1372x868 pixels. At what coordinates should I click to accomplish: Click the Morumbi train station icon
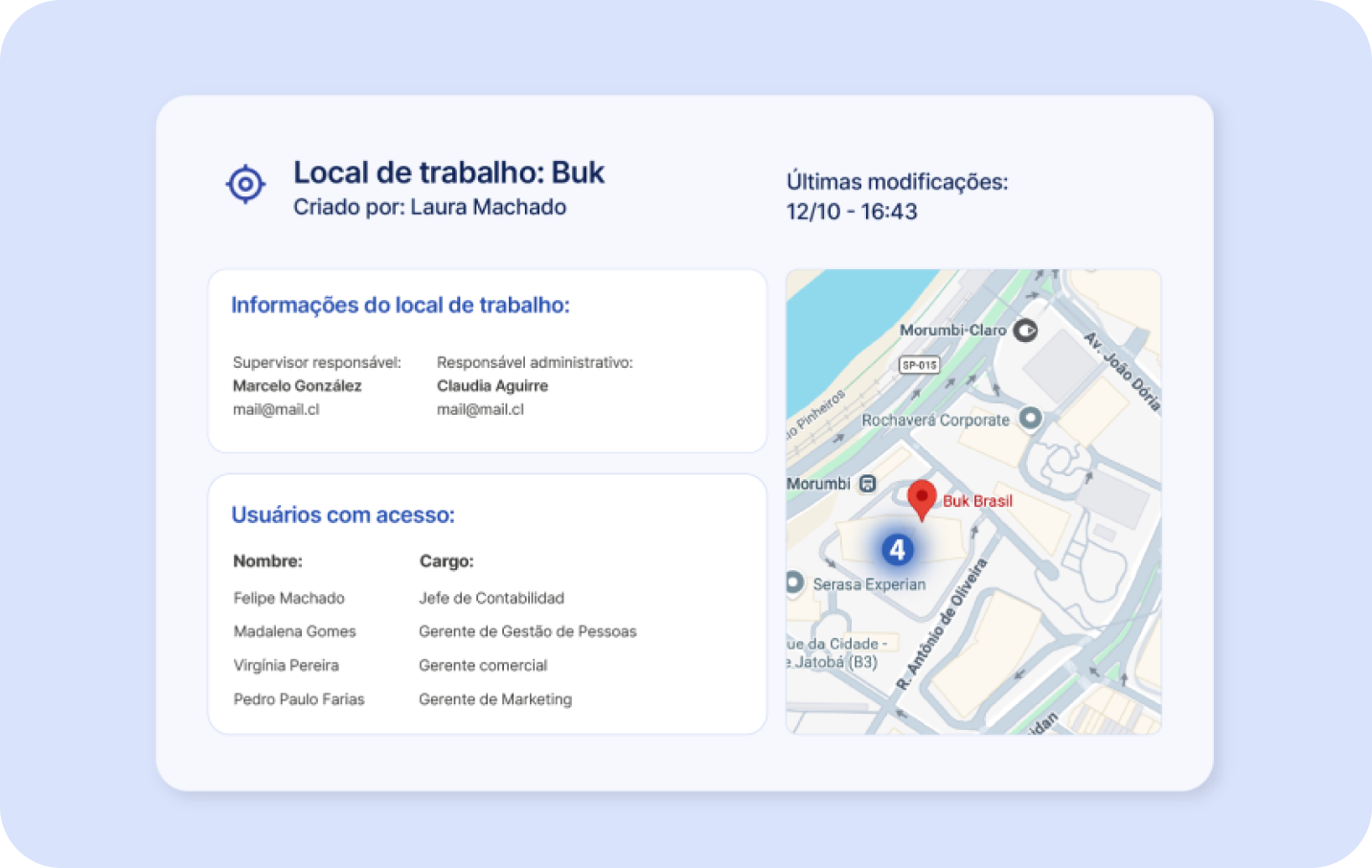point(868,484)
